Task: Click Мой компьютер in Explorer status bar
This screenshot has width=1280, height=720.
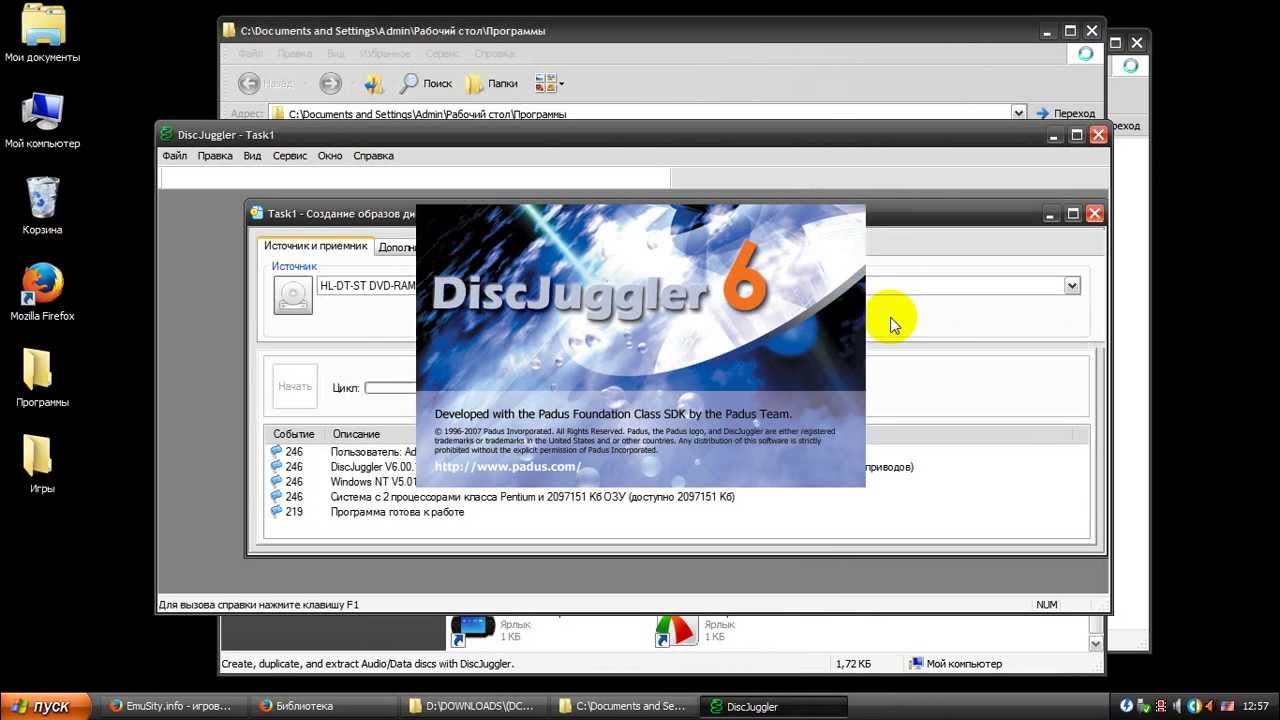Action: point(956,664)
